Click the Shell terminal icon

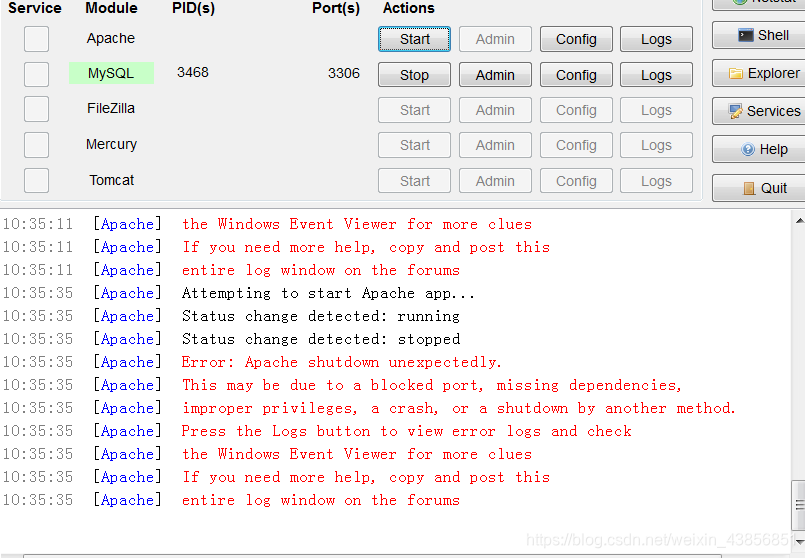click(745, 35)
